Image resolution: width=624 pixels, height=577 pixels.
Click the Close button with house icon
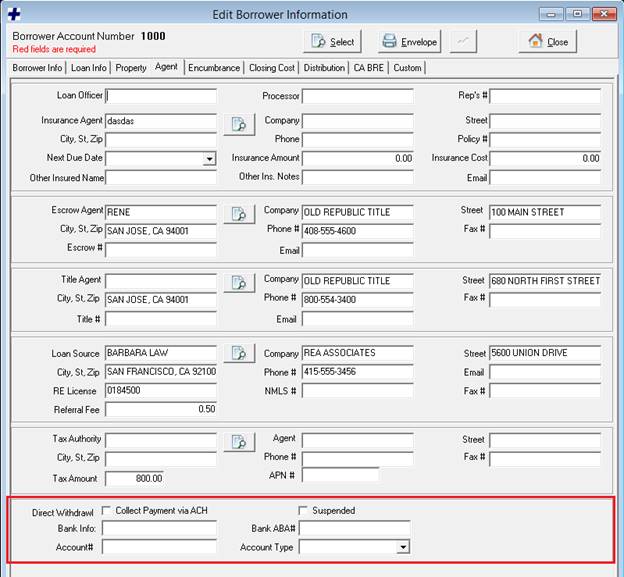[547, 42]
